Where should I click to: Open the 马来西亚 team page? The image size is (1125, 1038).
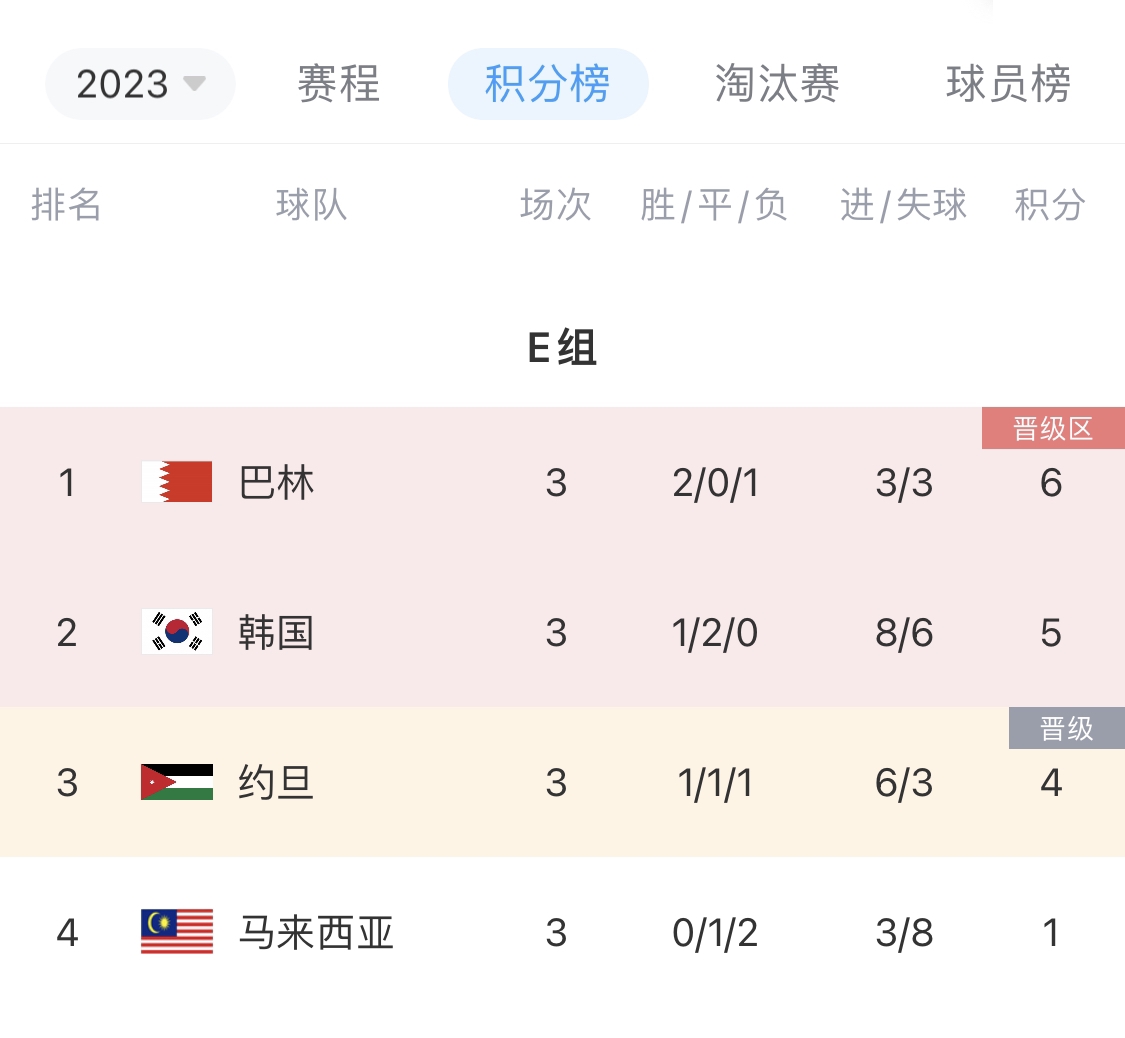click(316, 933)
